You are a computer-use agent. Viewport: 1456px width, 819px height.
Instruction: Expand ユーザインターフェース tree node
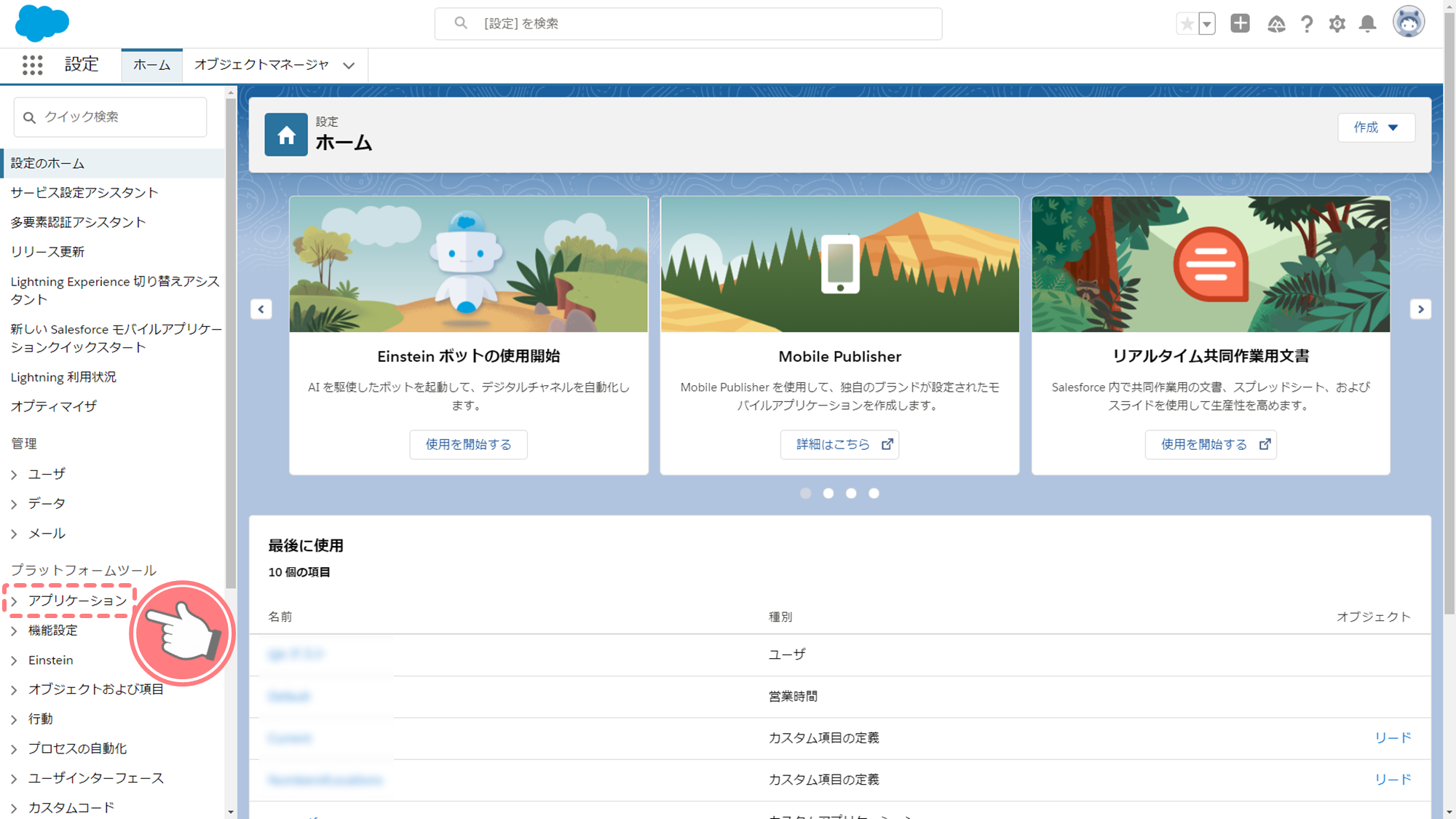(14, 779)
